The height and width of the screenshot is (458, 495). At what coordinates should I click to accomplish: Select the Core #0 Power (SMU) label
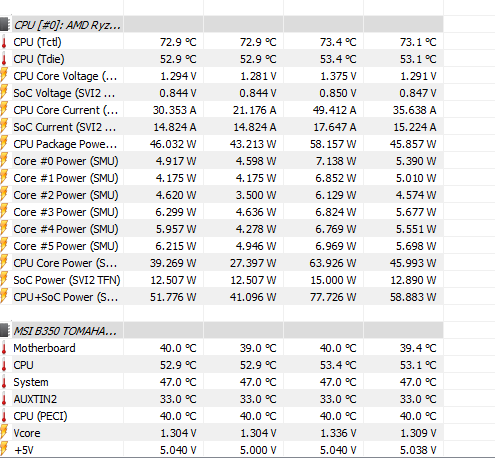tap(66, 161)
